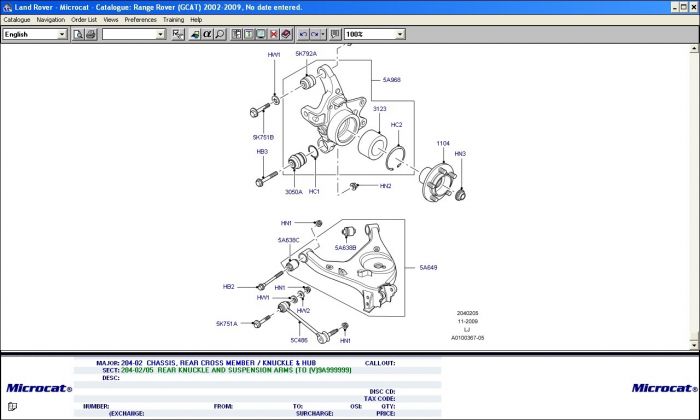The width and height of the screenshot is (700, 420).
Task: Select callout HB2 bolt label
Action: point(229,287)
